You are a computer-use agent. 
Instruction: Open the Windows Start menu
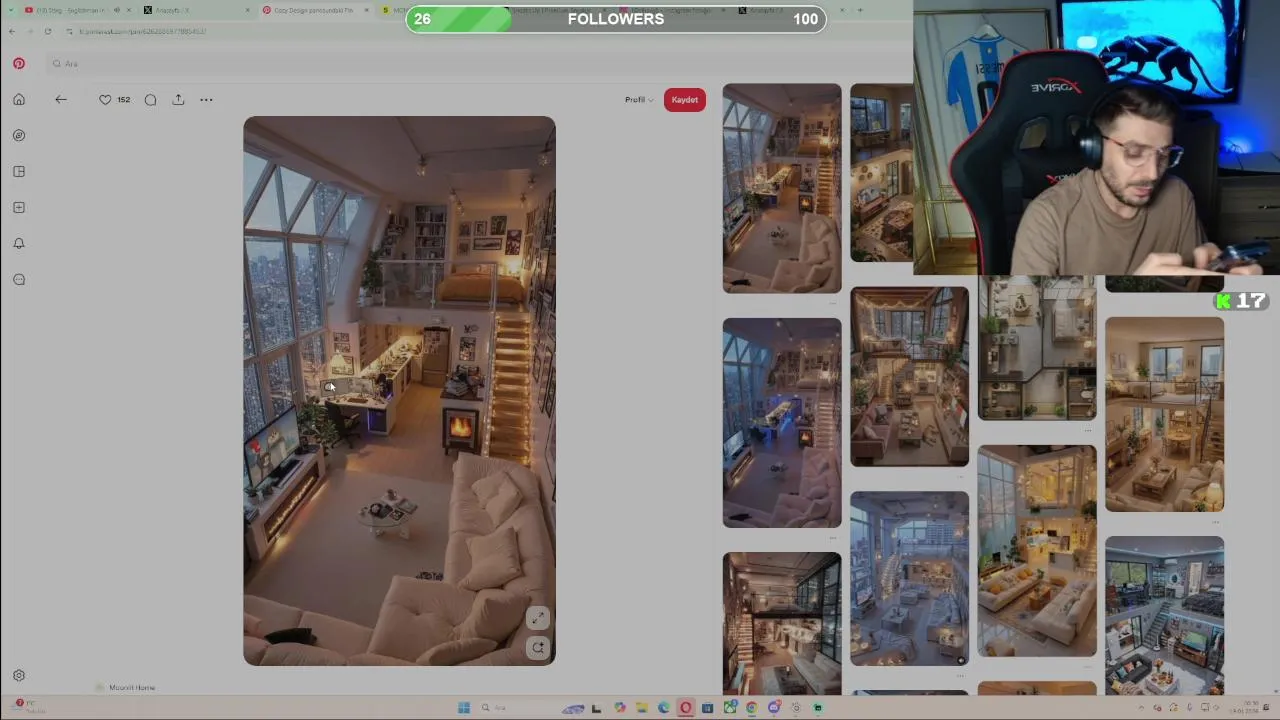pos(464,707)
